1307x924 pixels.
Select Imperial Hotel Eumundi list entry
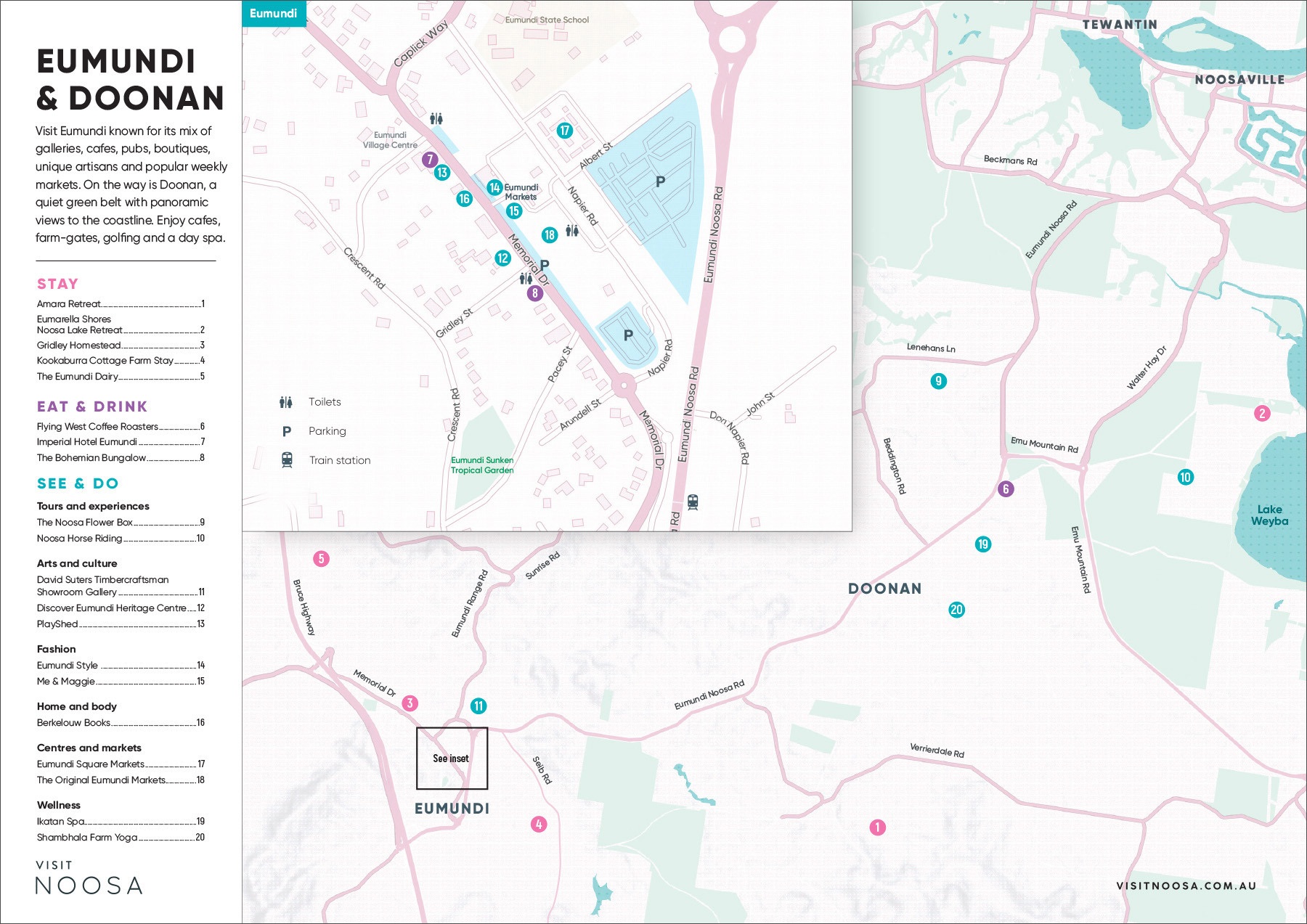point(121,442)
